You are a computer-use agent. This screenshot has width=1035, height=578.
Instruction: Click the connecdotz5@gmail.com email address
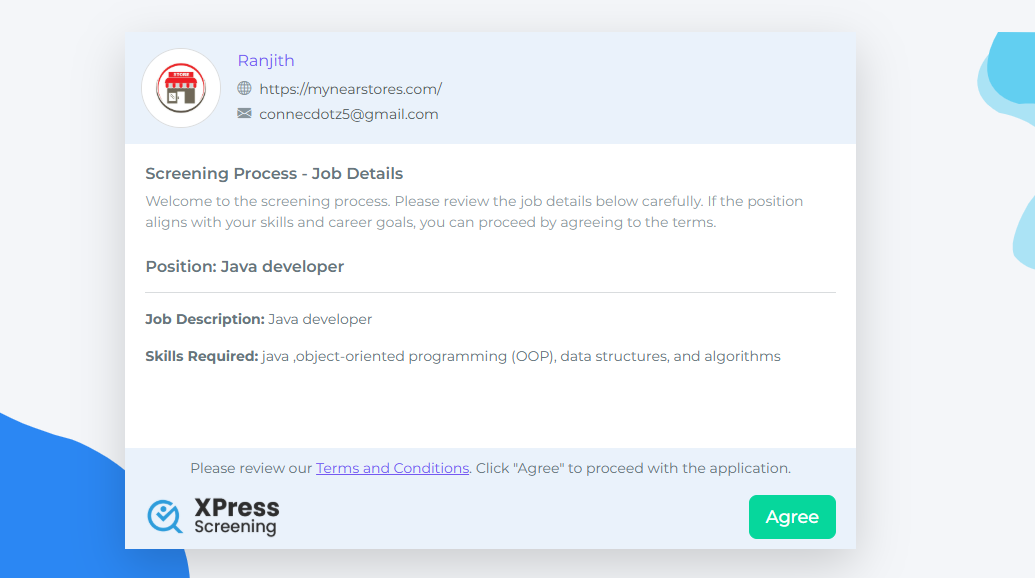[348, 114]
